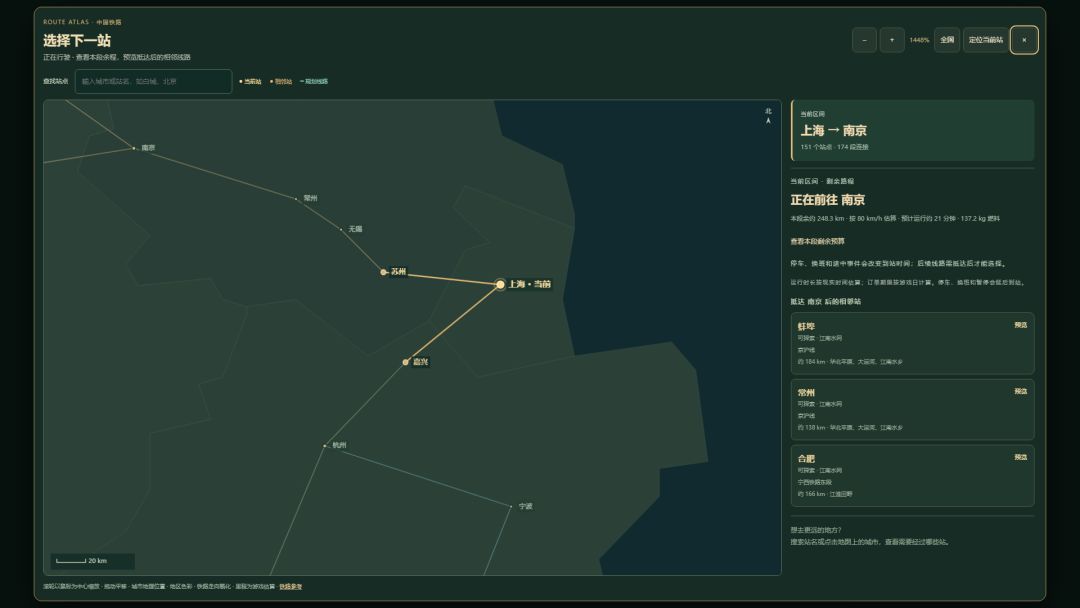Image resolution: width=1080 pixels, height=608 pixels.
Task: Preview the 常州 neighbouring station card
Action: click(912, 409)
